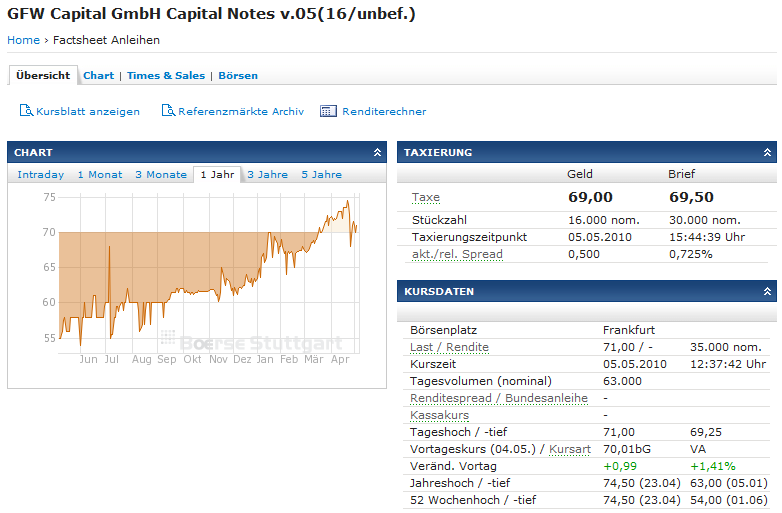The width and height of the screenshot is (782, 513).
Task: Click the Taxe link
Action: pos(425,198)
